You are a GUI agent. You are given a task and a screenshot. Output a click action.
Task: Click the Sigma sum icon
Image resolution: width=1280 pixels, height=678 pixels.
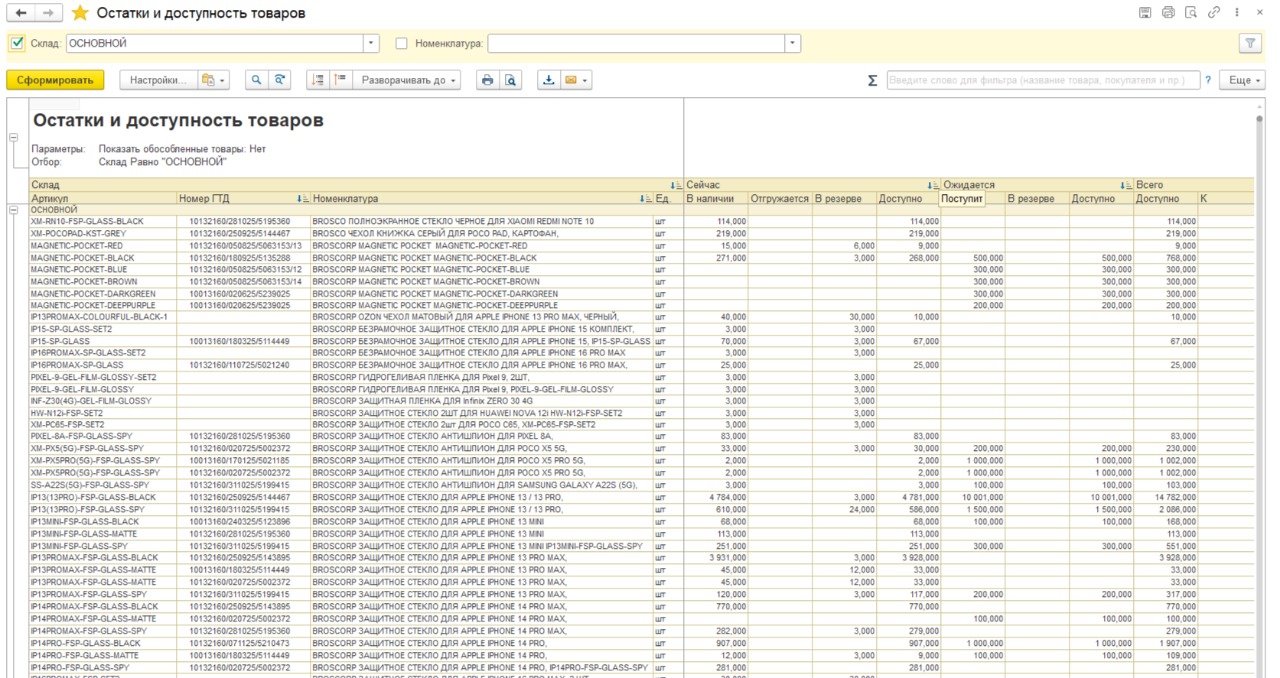pyautogui.click(x=872, y=80)
